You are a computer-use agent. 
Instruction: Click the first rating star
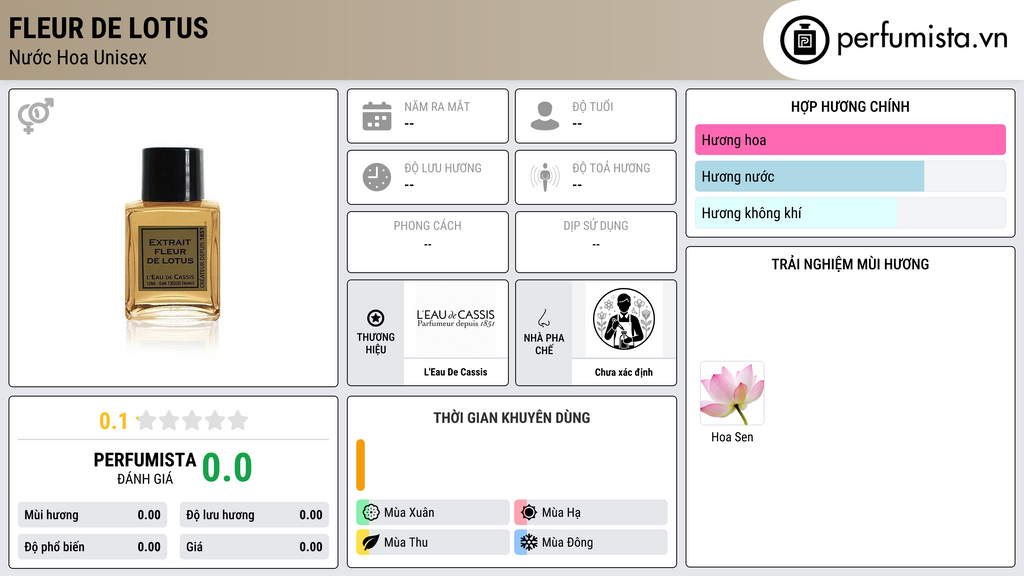(146, 420)
